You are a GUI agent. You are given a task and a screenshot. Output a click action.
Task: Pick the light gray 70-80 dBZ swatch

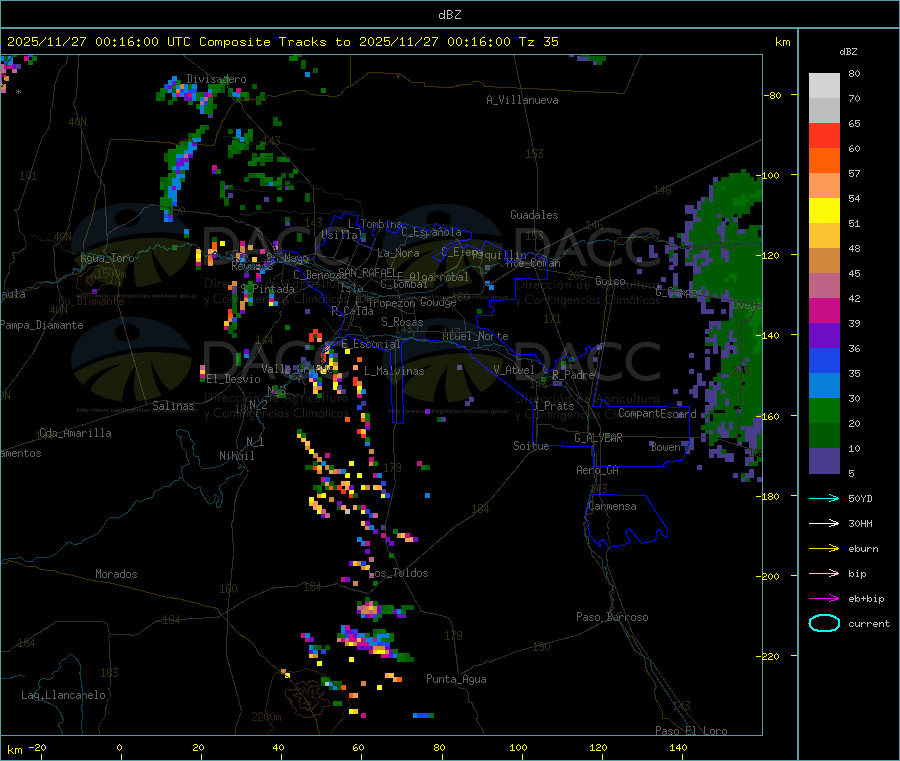pos(824,86)
